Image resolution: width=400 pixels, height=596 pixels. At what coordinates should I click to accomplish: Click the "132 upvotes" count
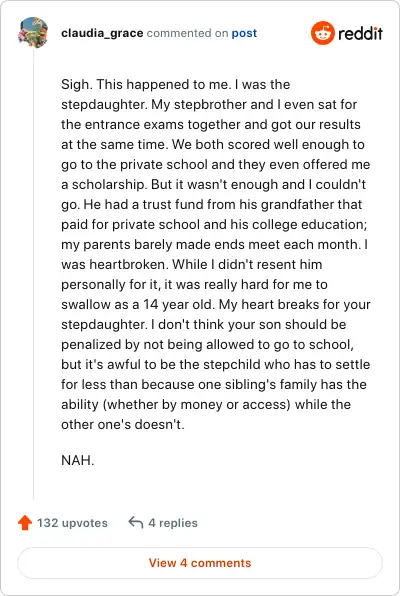72,523
